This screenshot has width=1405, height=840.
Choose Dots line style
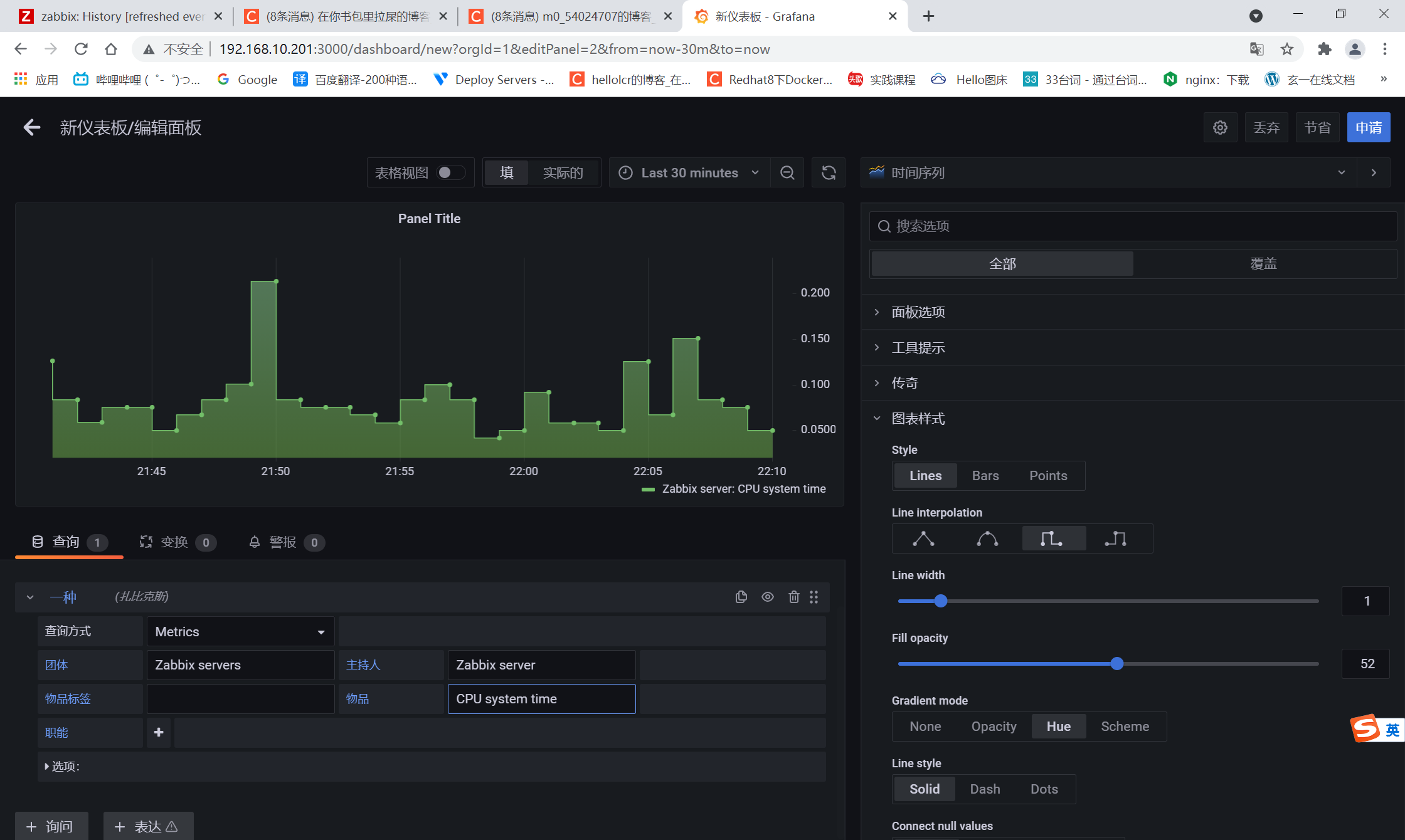coord(1044,789)
